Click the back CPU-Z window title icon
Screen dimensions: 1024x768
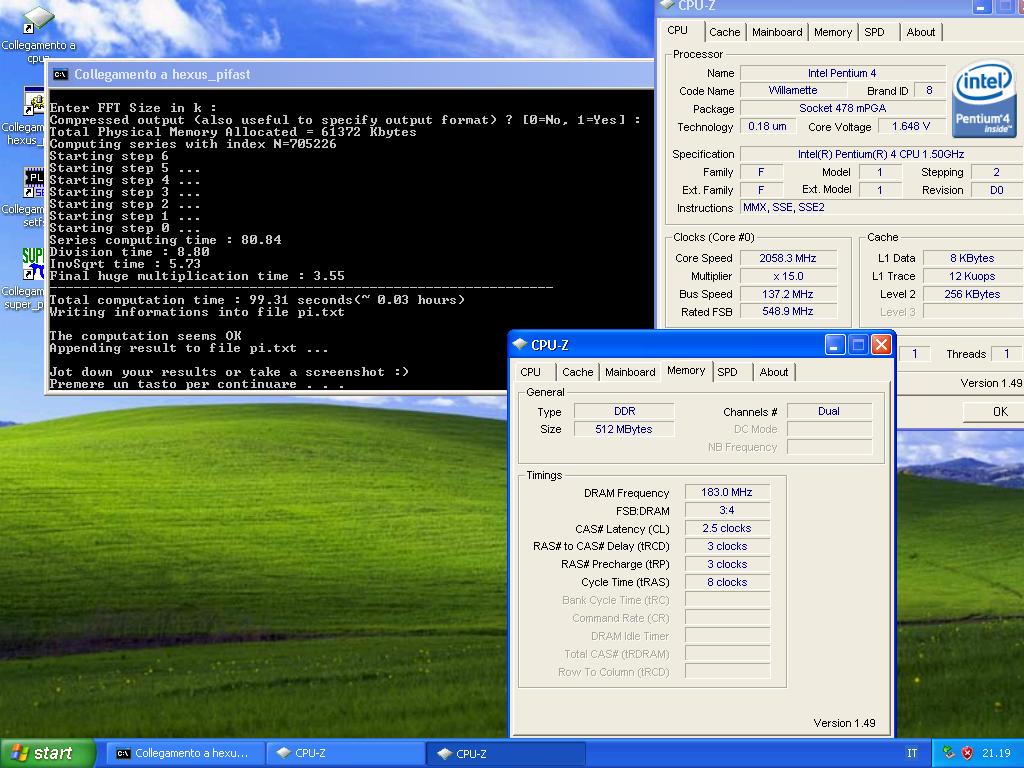click(667, 5)
